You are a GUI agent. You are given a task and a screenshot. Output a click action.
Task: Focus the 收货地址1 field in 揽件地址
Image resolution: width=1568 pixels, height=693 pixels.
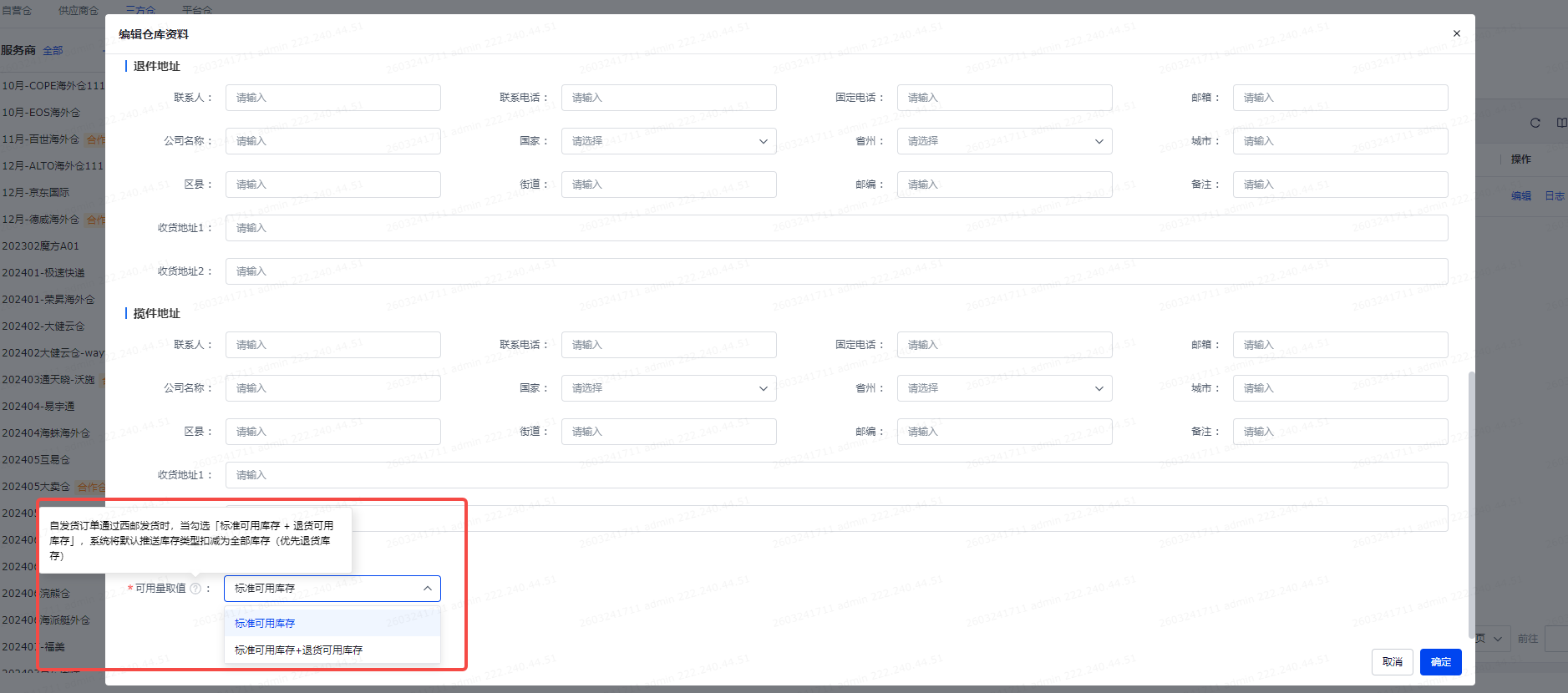tap(836, 475)
